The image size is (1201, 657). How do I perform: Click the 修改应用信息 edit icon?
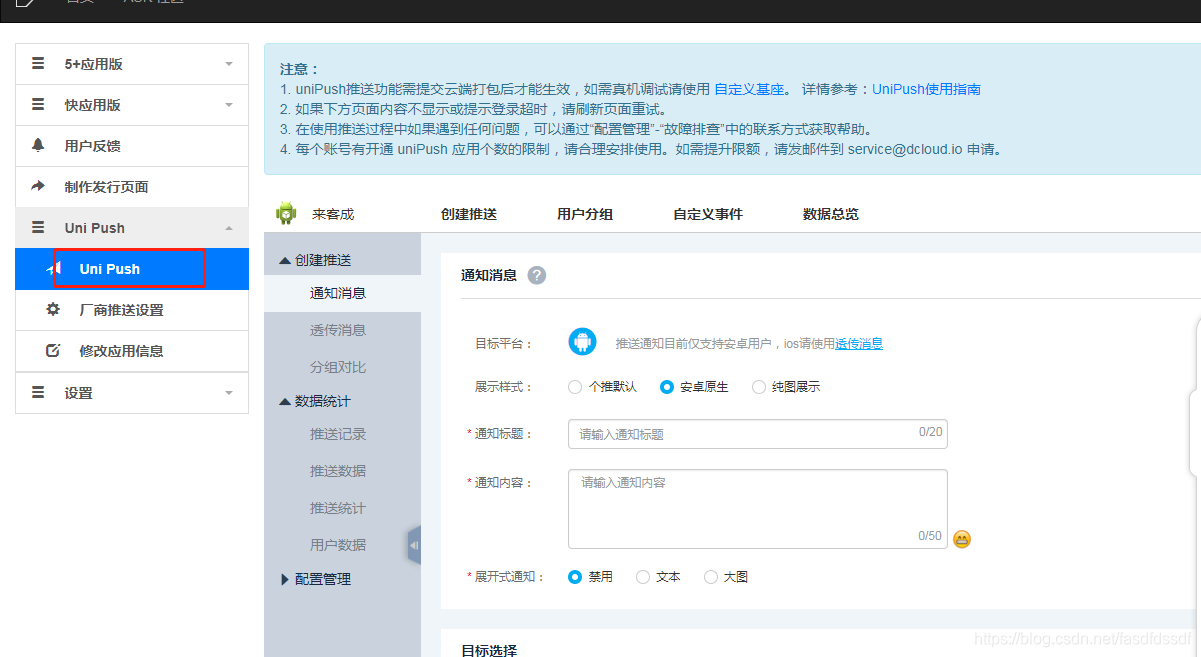53,350
